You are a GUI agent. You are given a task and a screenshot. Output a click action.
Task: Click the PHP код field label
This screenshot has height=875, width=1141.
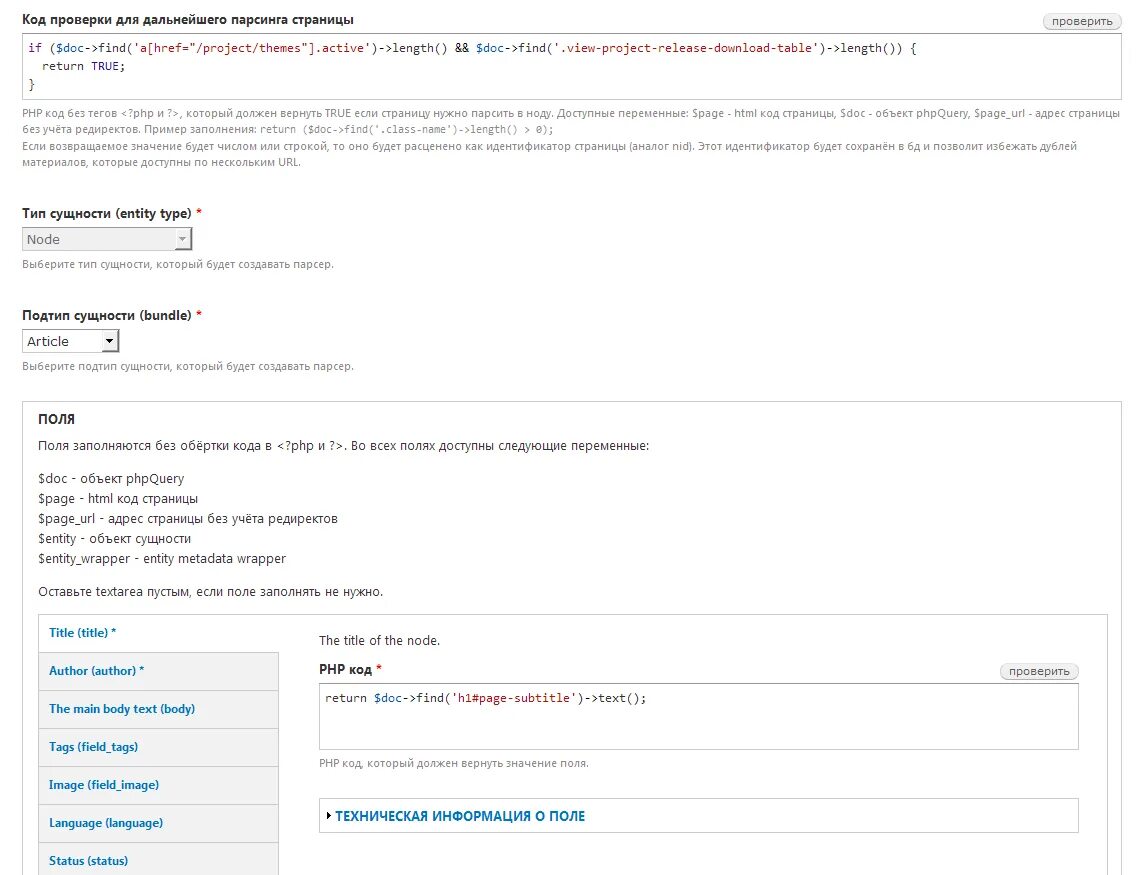click(346, 669)
